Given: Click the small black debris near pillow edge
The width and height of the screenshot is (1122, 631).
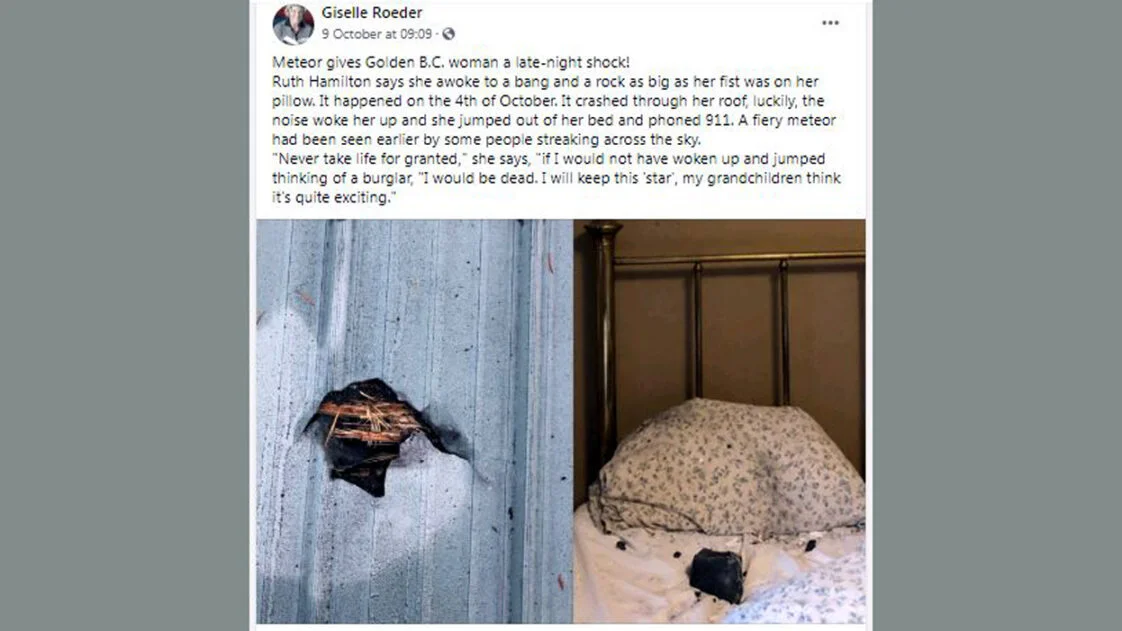Looking at the screenshot, I should [x=810, y=545].
